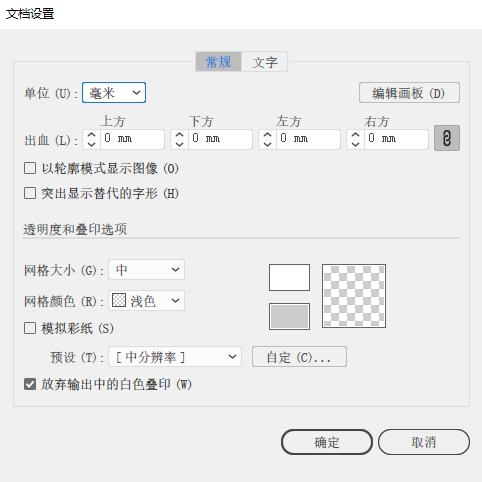The height and width of the screenshot is (482, 482).
Task: Enable 以轮廓模式显示图像 checkbox
Action: coord(30,168)
